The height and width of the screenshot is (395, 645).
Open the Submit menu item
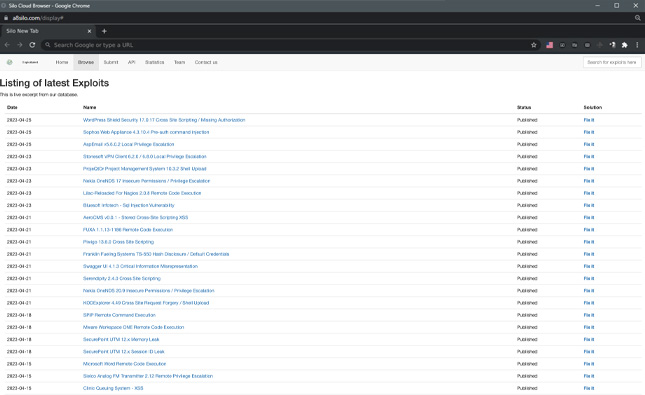click(x=111, y=62)
